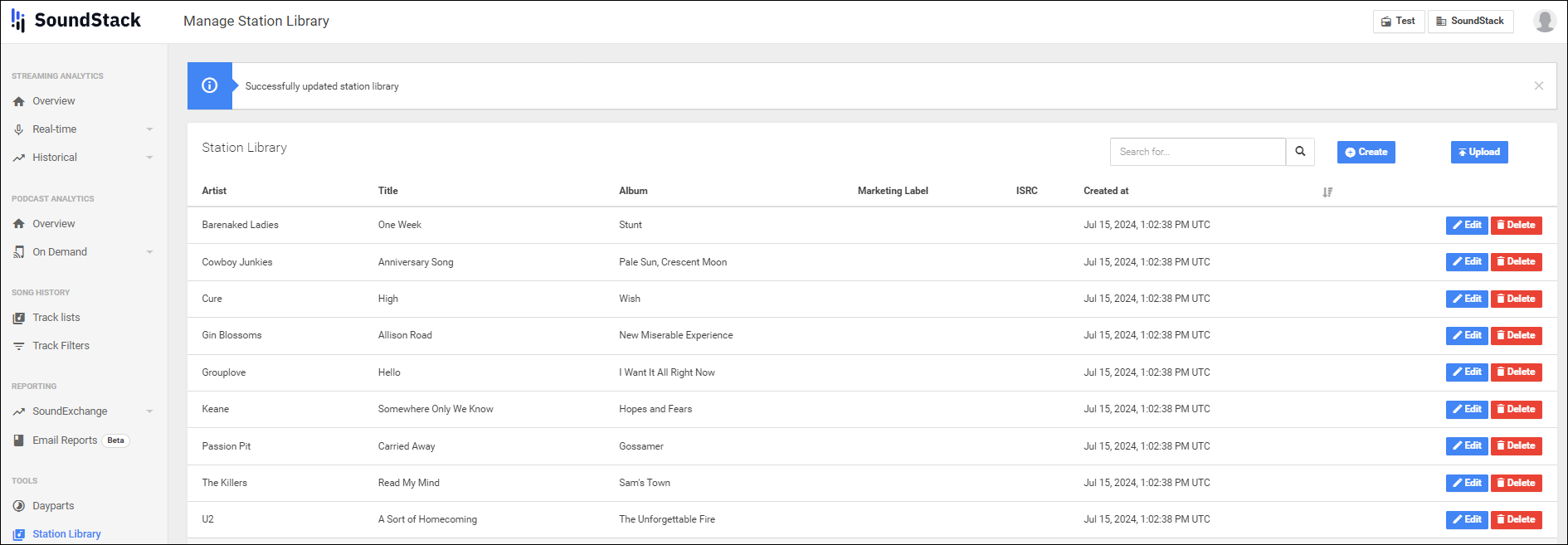Click the Created at column header
The width and height of the screenshot is (1568, 545).
(1106, 191)
